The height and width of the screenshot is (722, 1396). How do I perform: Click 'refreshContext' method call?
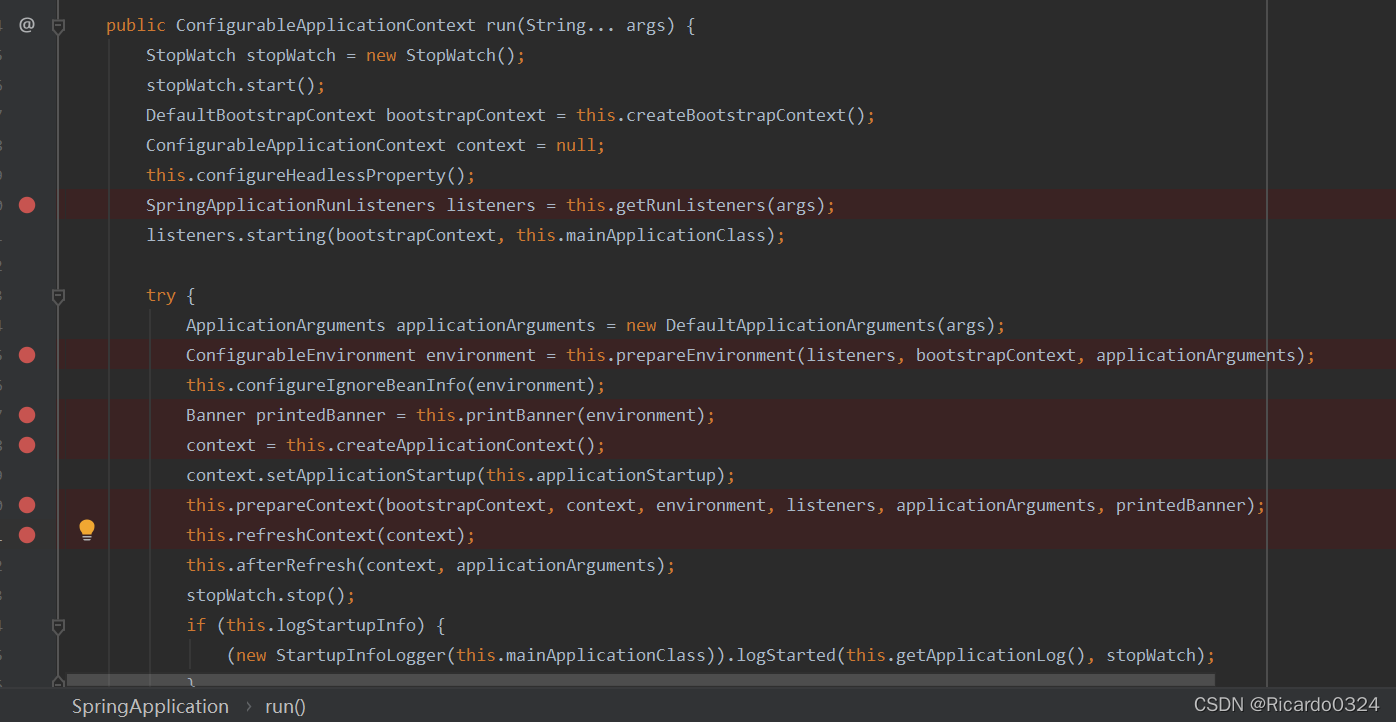(306, 535)
